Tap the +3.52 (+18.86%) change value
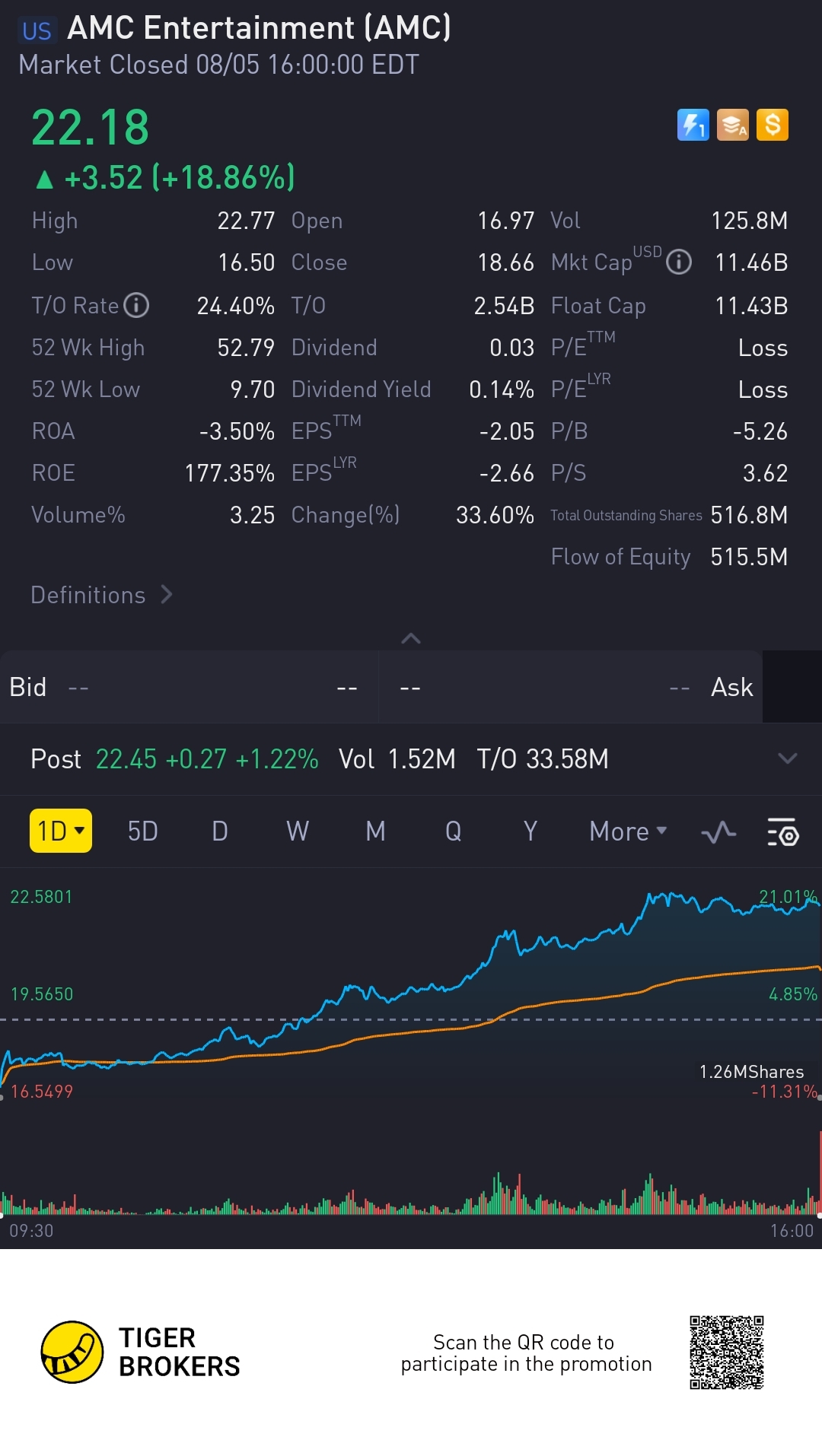 point(180,178)
